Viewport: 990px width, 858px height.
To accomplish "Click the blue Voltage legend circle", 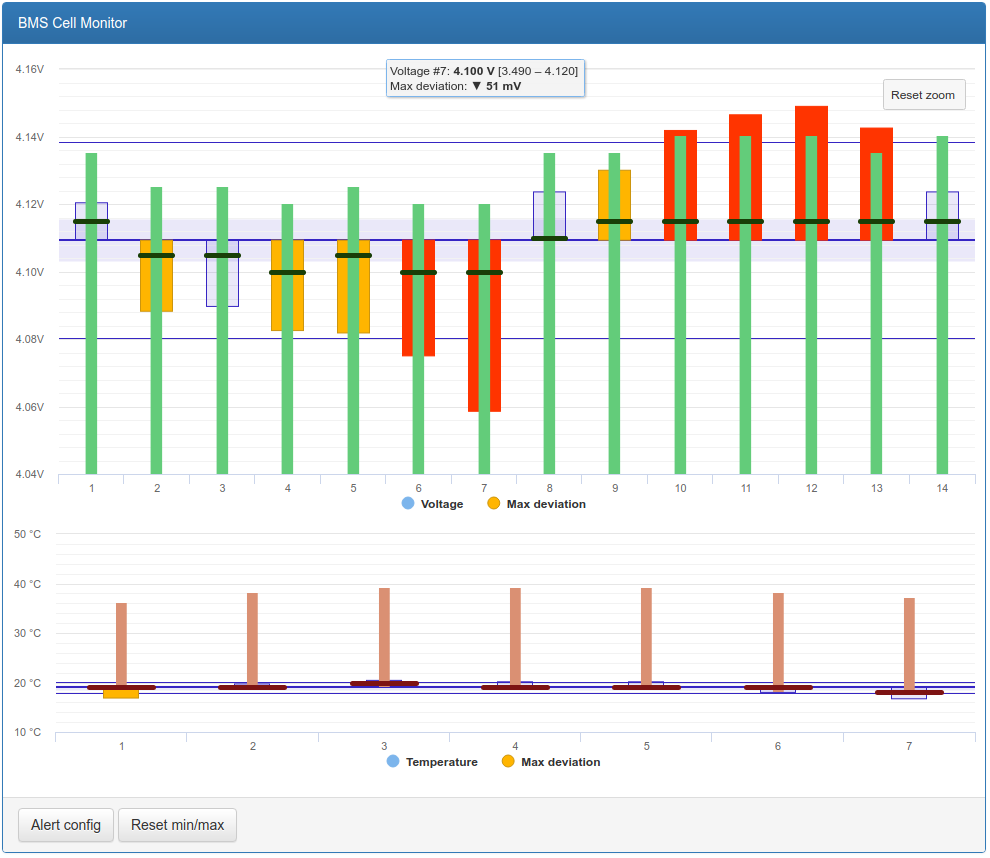I will click(x=407, y=504).
